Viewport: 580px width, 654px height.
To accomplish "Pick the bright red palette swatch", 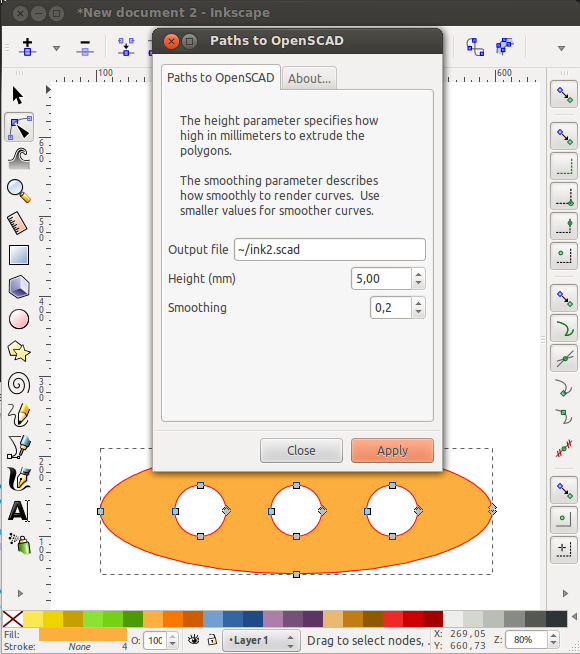I will [x=393, y=619].
